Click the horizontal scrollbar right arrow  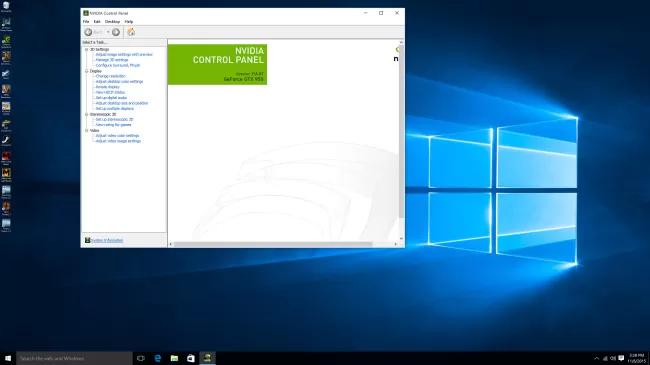[396, 244]
